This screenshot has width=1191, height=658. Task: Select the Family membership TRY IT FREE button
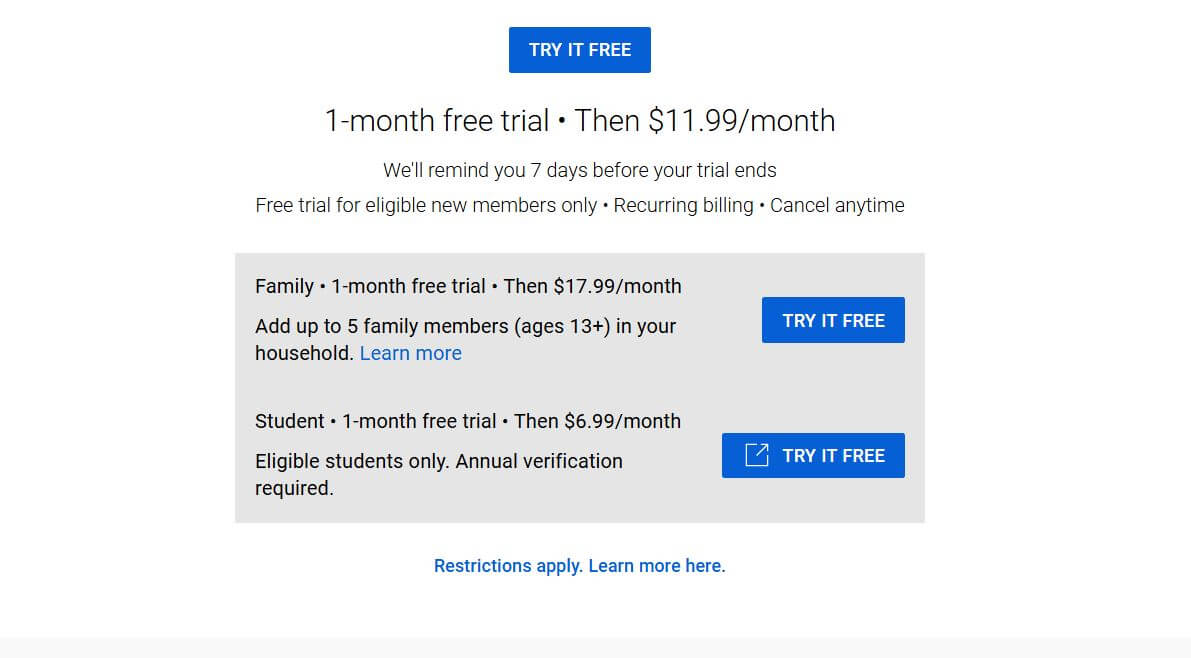click(833, 320)
